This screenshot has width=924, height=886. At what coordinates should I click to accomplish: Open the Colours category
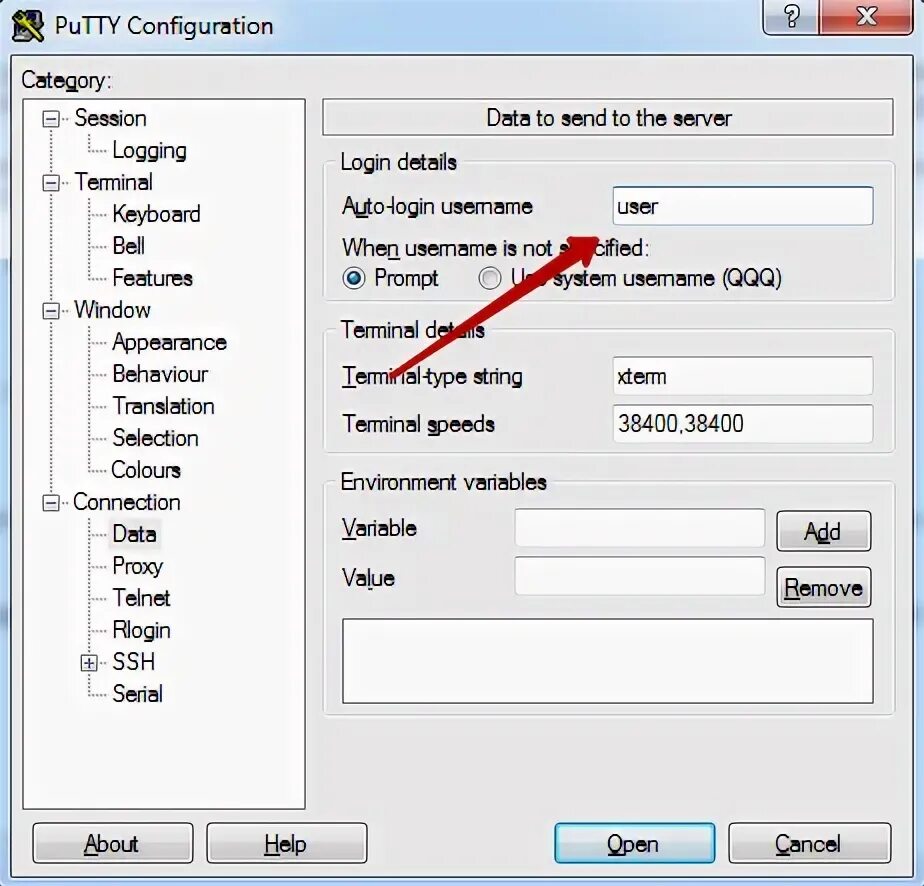pos(146,470)
